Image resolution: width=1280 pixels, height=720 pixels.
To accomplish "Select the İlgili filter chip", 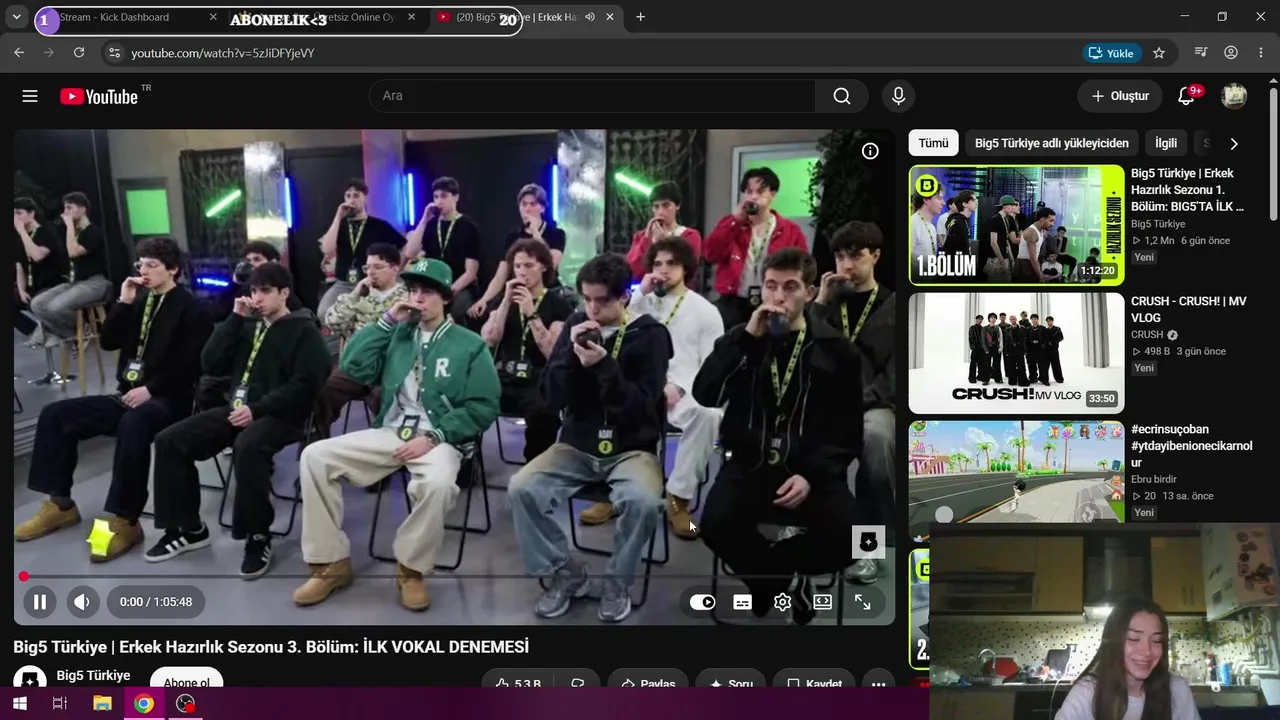I will pyautogui.click(x=1166, y=143).
